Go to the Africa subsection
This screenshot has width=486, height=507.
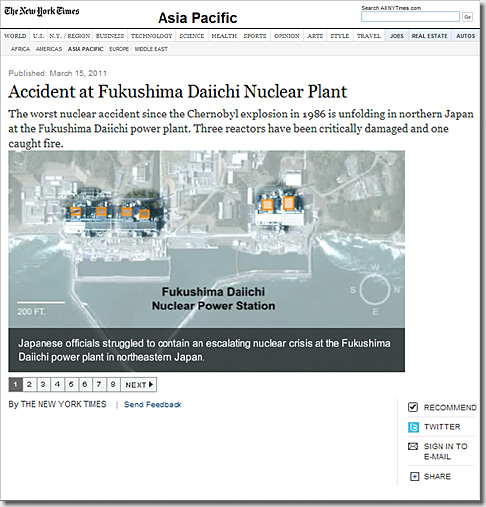pos(20,49)
